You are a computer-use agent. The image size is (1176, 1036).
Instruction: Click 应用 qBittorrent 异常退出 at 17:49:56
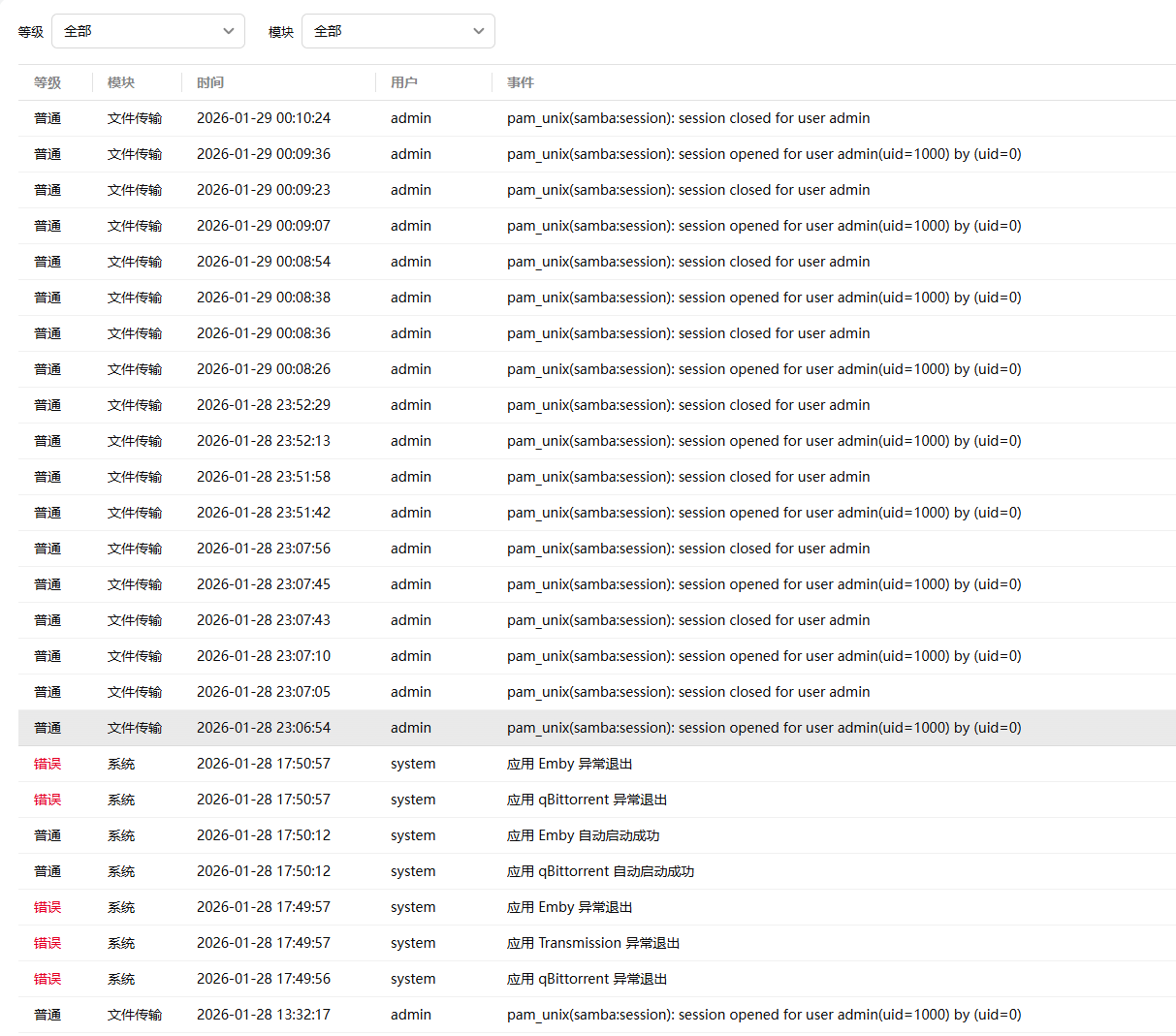(x=588, y=979)
